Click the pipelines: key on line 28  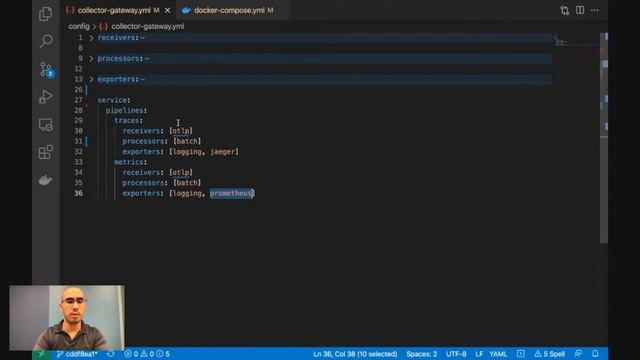click(126, 110)
